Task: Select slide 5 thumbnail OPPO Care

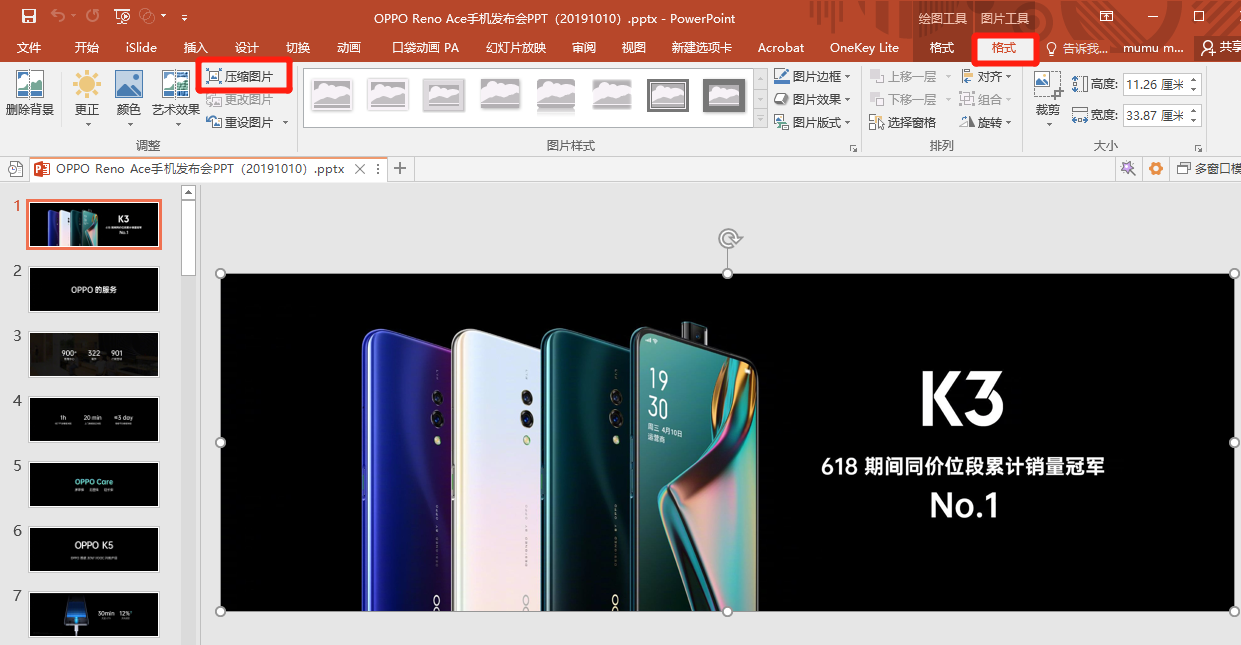Action: click(94, 484)
